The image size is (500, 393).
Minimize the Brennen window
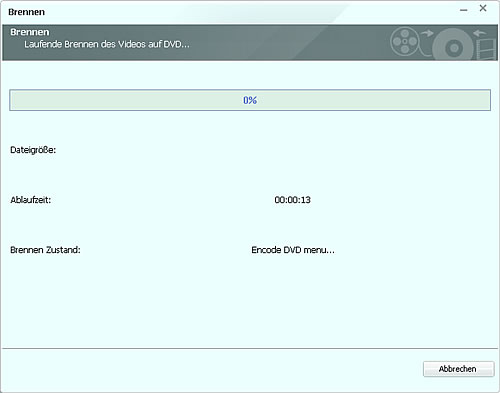pyautogui.click(x=463, y=10)
